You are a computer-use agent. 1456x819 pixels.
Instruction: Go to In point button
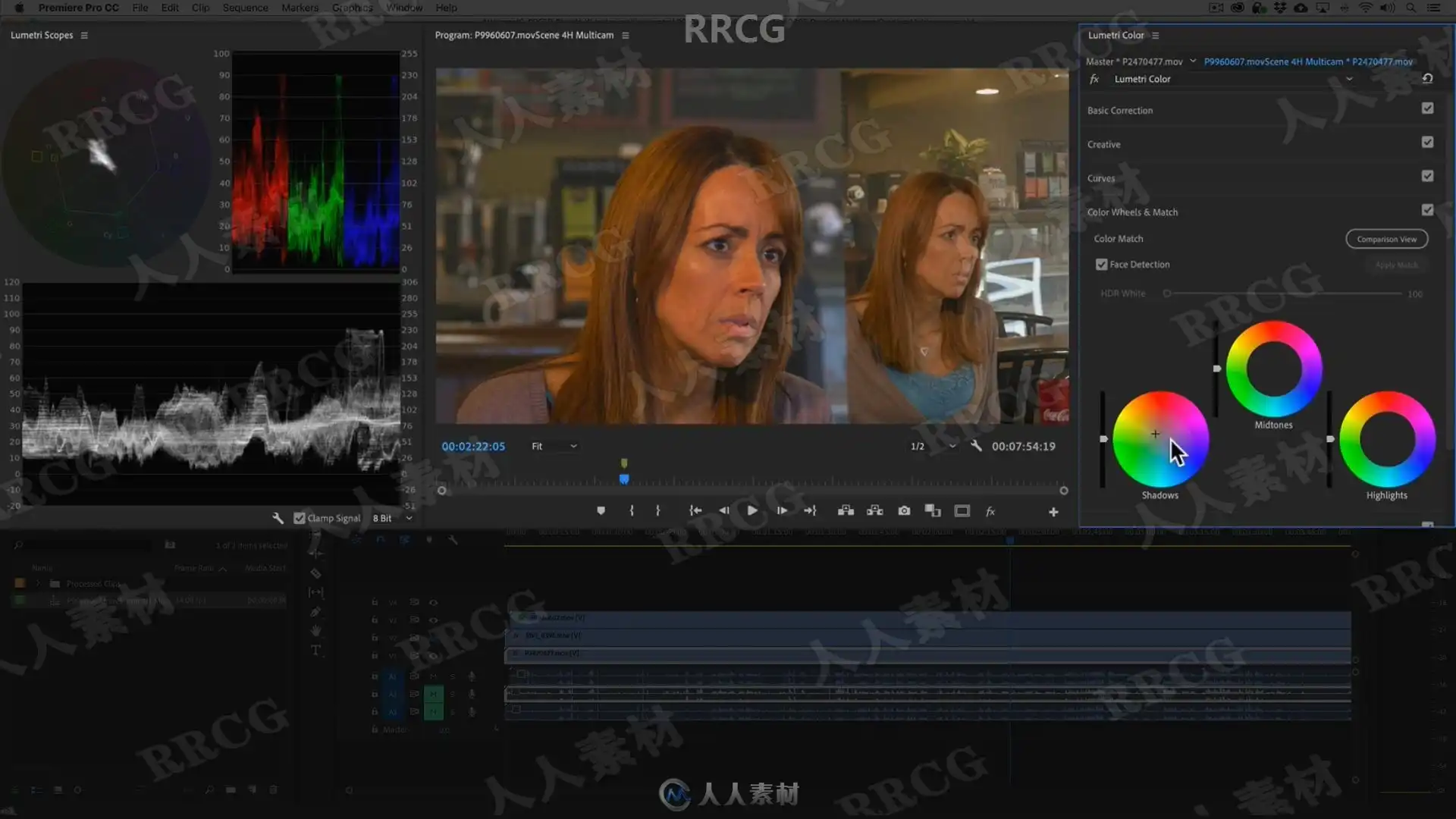(695, 511)
